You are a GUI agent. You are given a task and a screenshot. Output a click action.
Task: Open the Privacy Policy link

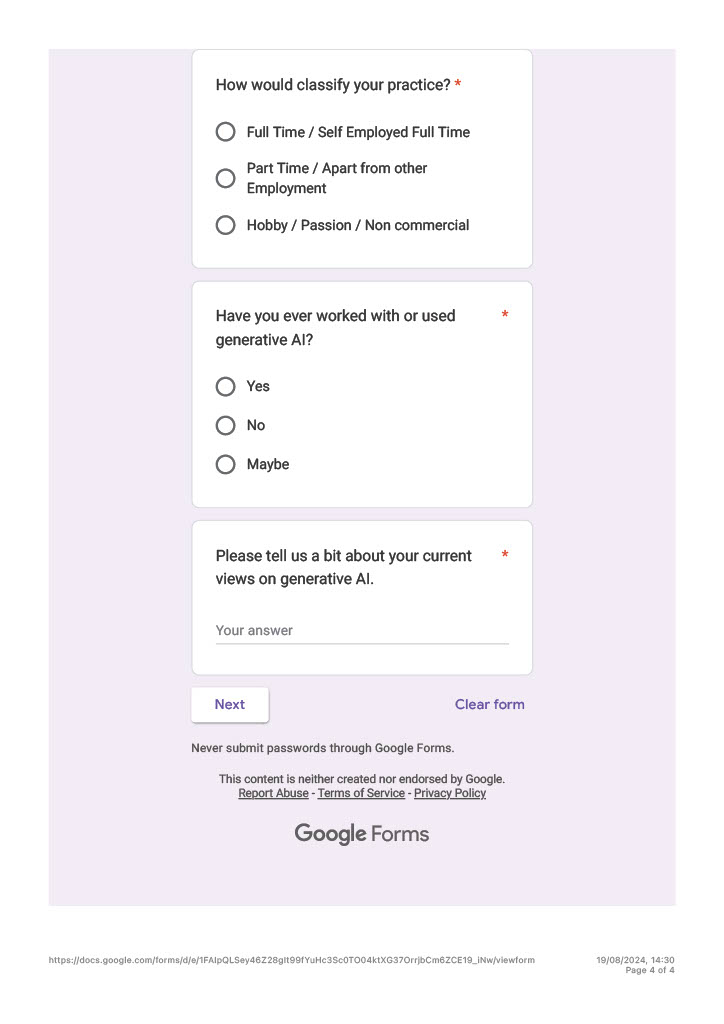[x=450, y=793]
